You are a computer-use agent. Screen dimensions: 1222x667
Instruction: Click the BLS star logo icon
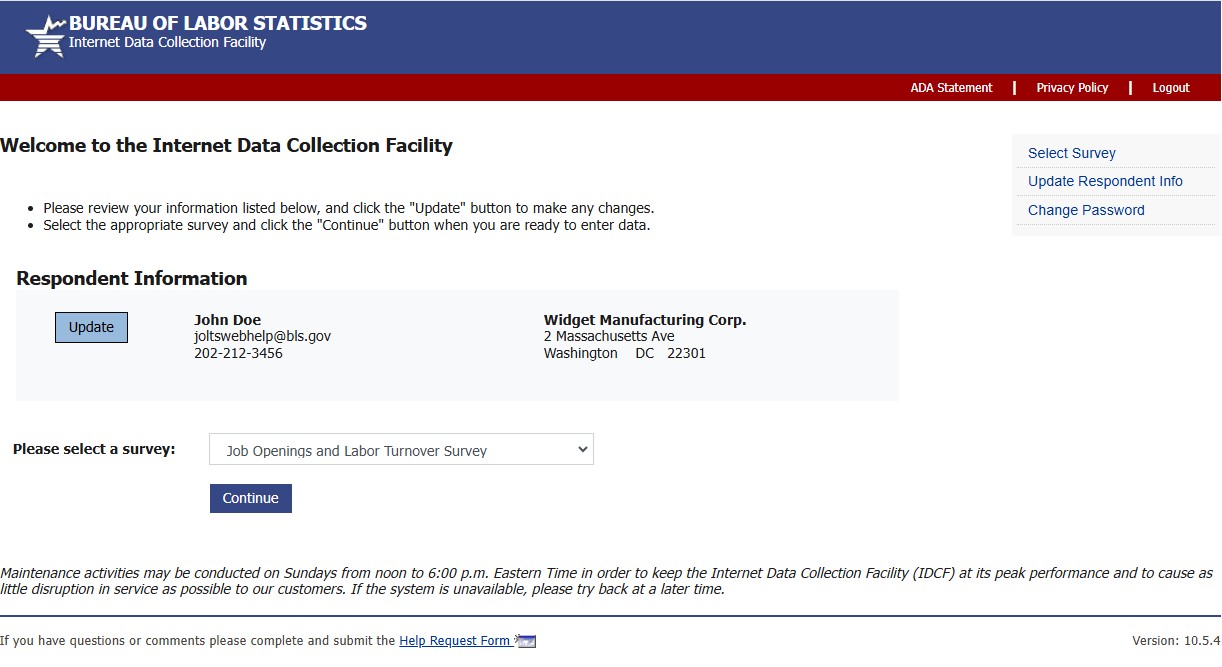[x=45, y=36]
